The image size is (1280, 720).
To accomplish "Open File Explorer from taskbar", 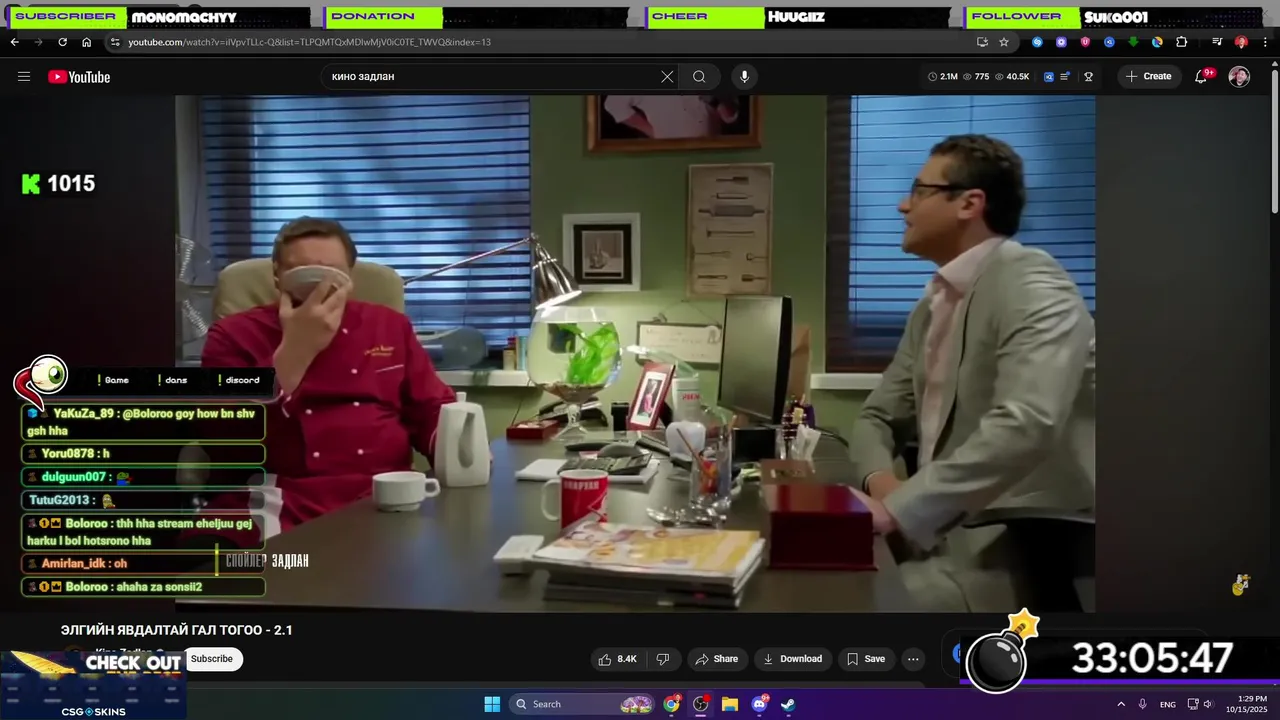I will (x=730, y=704).
